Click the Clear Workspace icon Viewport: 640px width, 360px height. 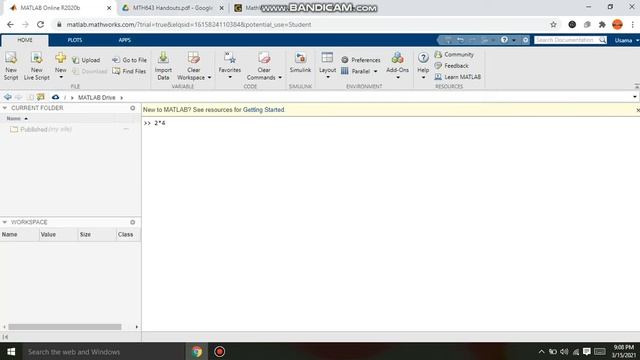(x=193, y=58)
